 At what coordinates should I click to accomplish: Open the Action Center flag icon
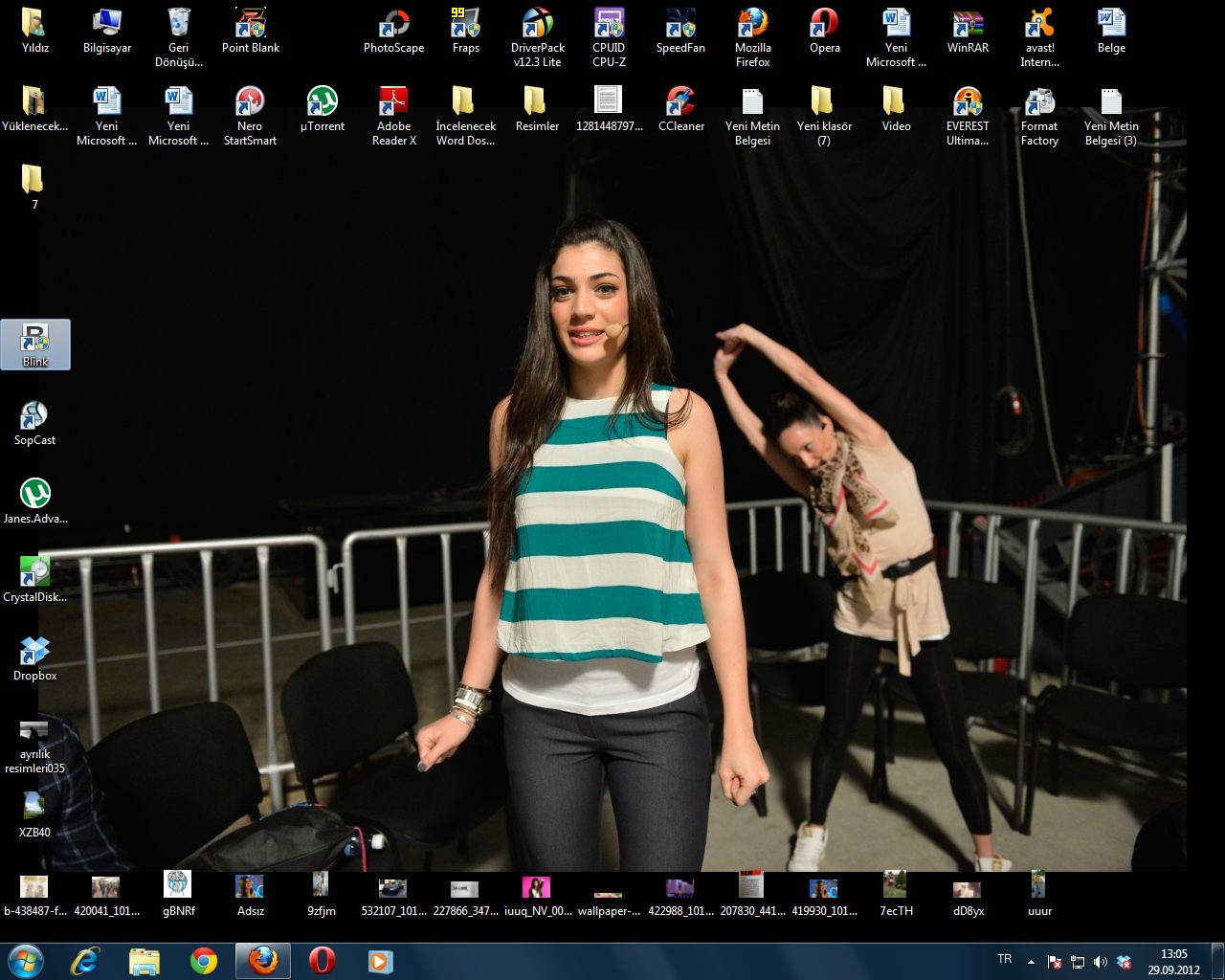pyautogui.click(x=1054, y=962)
